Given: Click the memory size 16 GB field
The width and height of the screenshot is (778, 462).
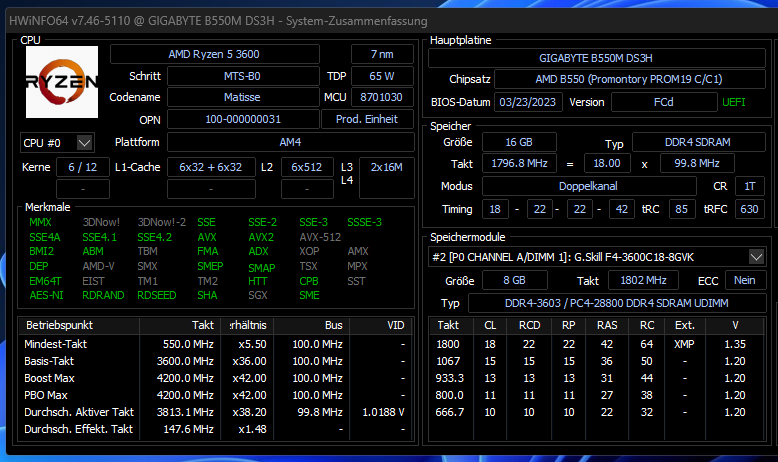Looking at the screenshot, I should pos(519,142).
